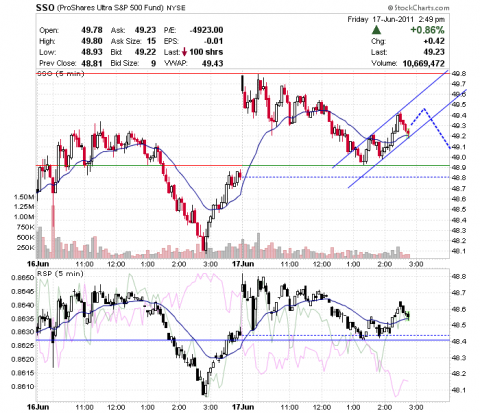480x413 pixels.
Task: Click the RSP (5 min) chart label
Action: 60,274
